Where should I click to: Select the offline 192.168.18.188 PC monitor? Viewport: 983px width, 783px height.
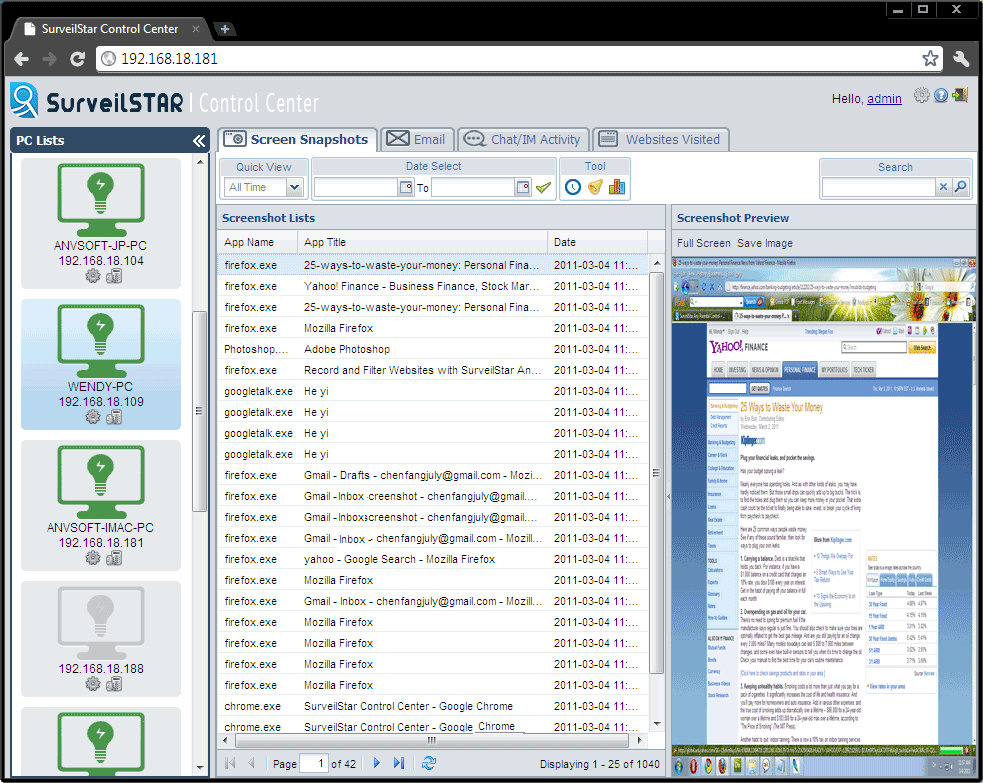[x=101, y=623]
